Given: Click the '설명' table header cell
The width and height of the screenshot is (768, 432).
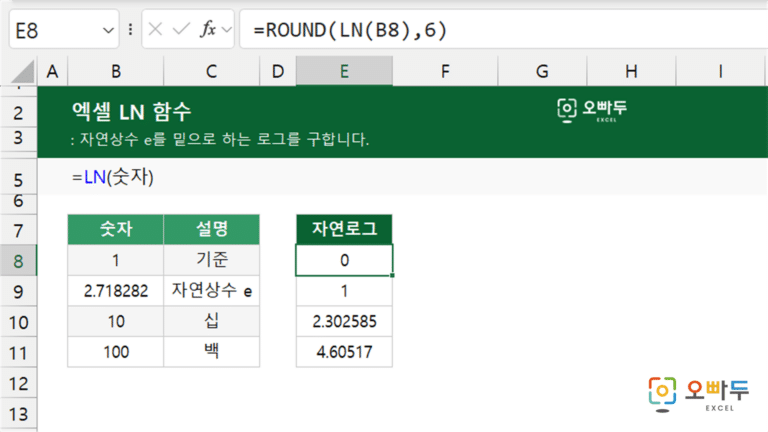Looking at the screenshot, I should click(x=212, y=229).
